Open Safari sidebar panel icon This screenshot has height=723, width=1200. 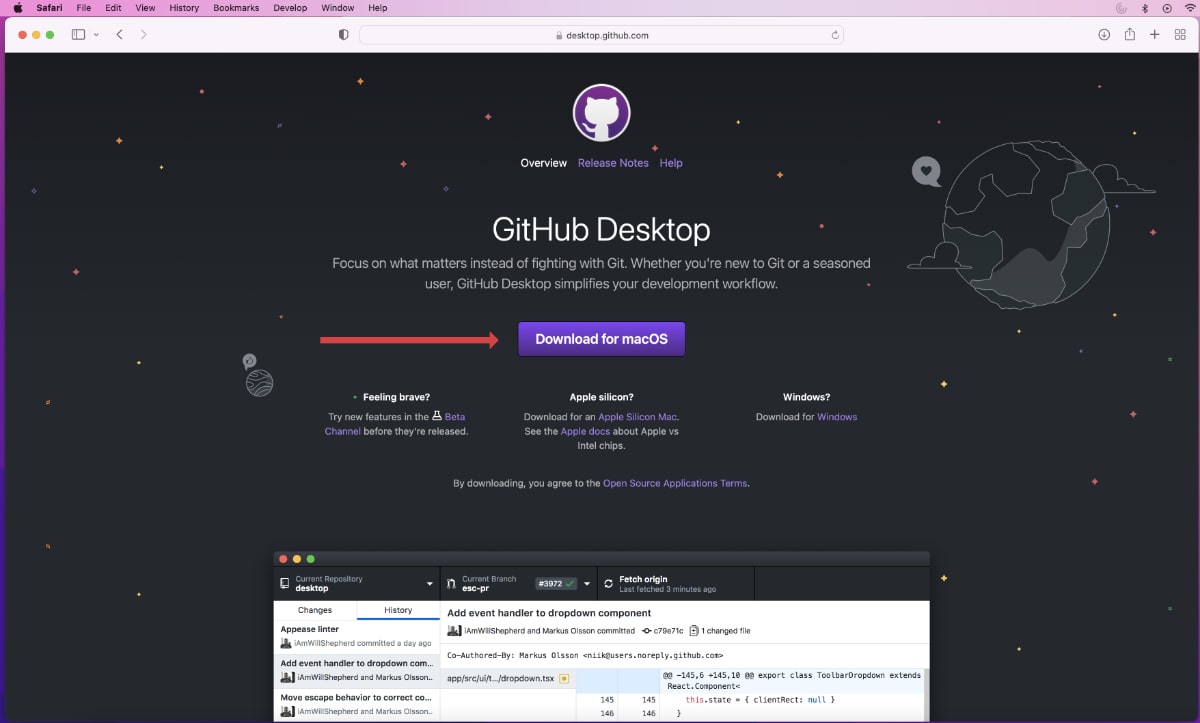click(79, 35)
